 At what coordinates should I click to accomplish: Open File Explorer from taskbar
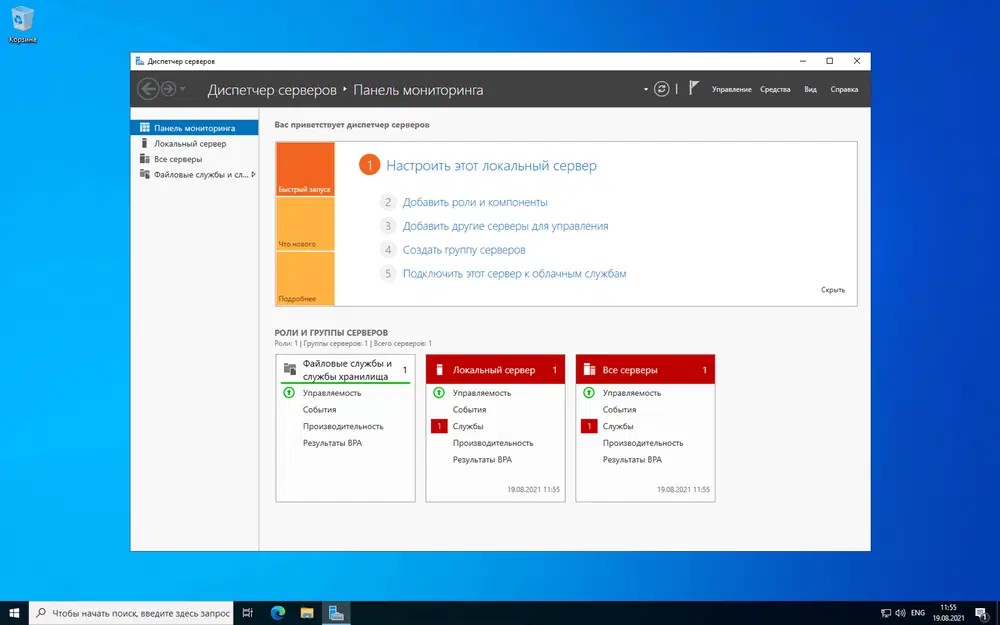pyautogui.click(x=307, y=613)
